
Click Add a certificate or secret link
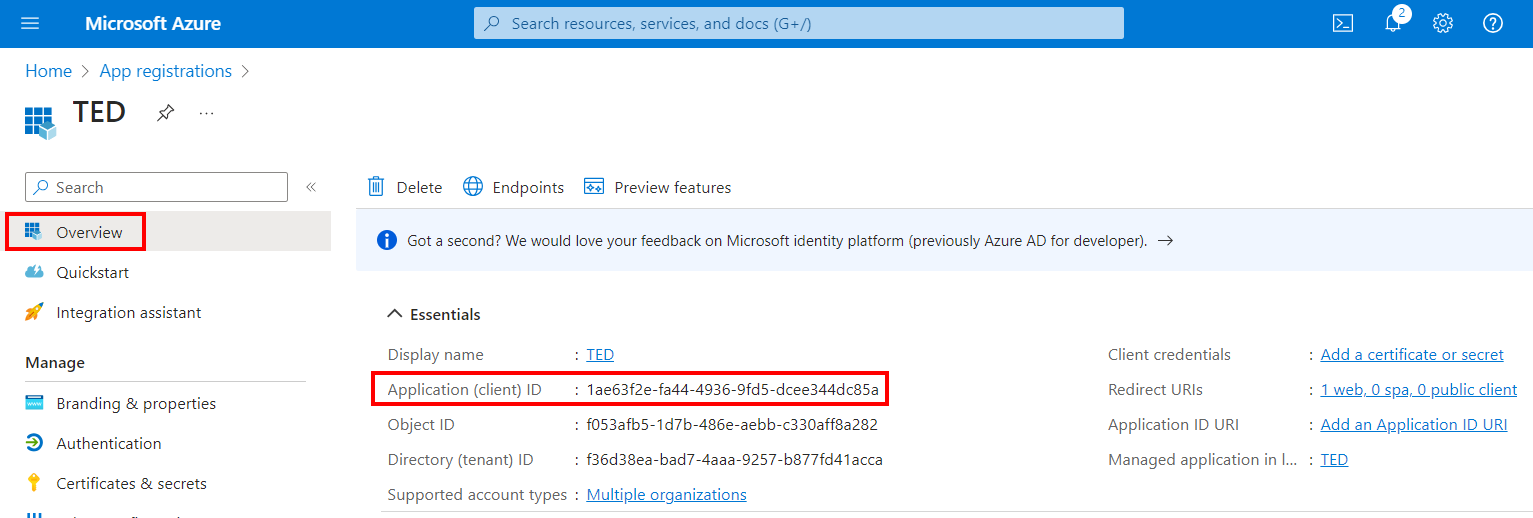[1412, 355]
